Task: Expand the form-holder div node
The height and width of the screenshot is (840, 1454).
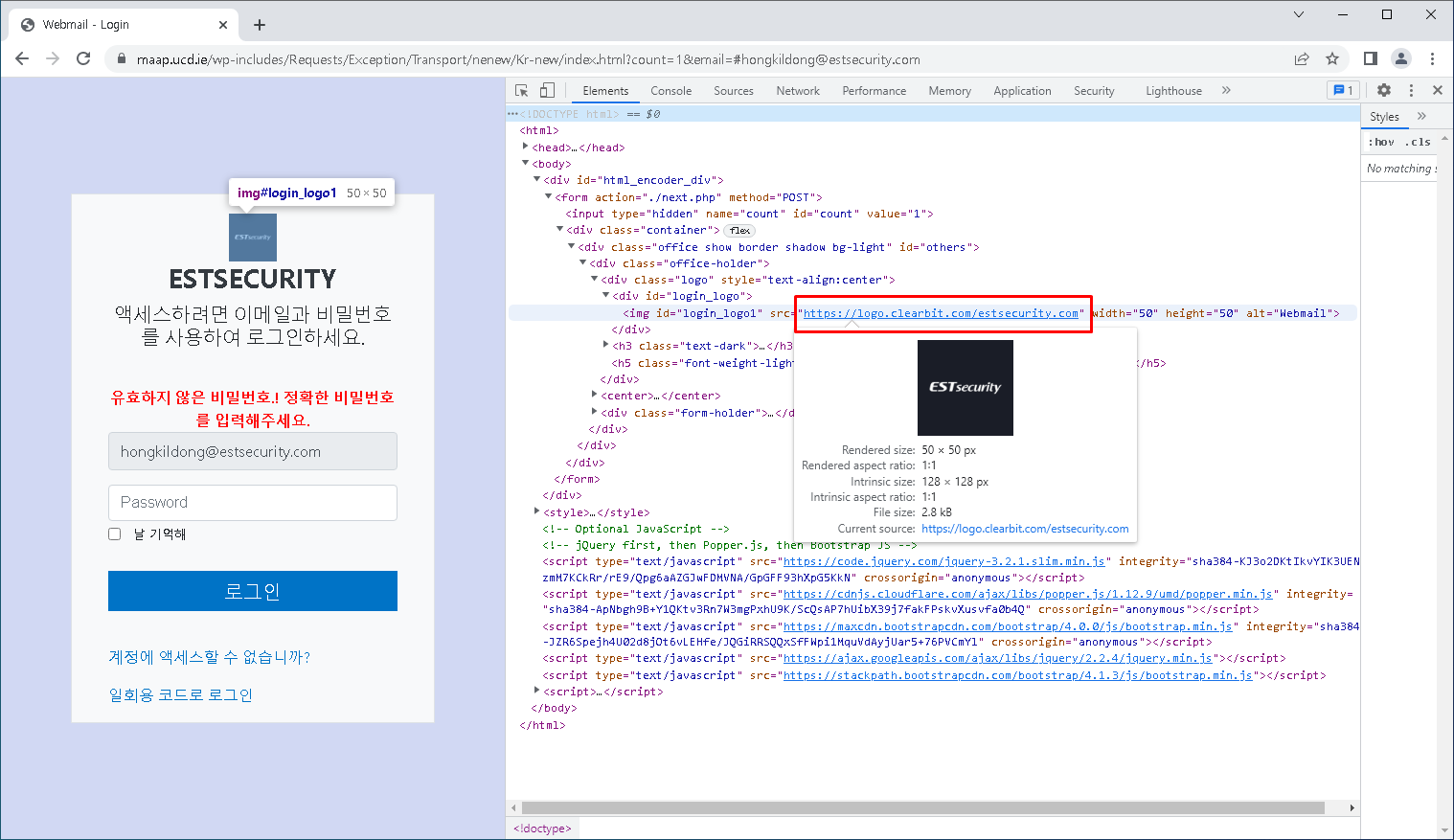Action: click(x=595, y=412)
